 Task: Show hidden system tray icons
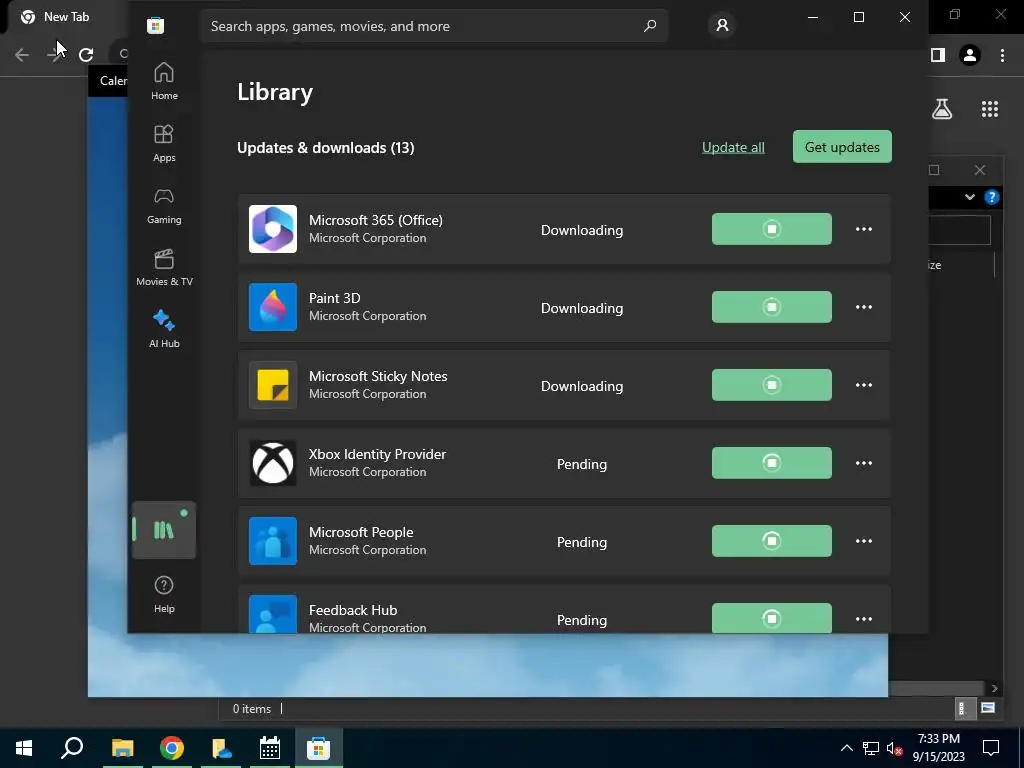point(846,748)
